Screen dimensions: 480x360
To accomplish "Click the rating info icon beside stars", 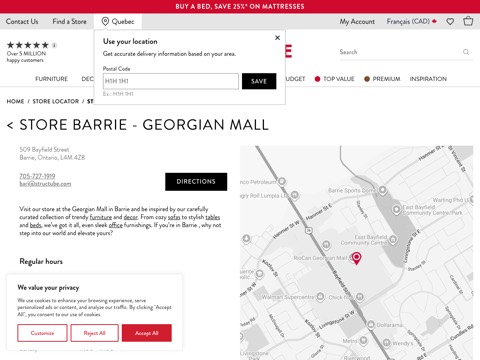I will (x=54, y=45).
